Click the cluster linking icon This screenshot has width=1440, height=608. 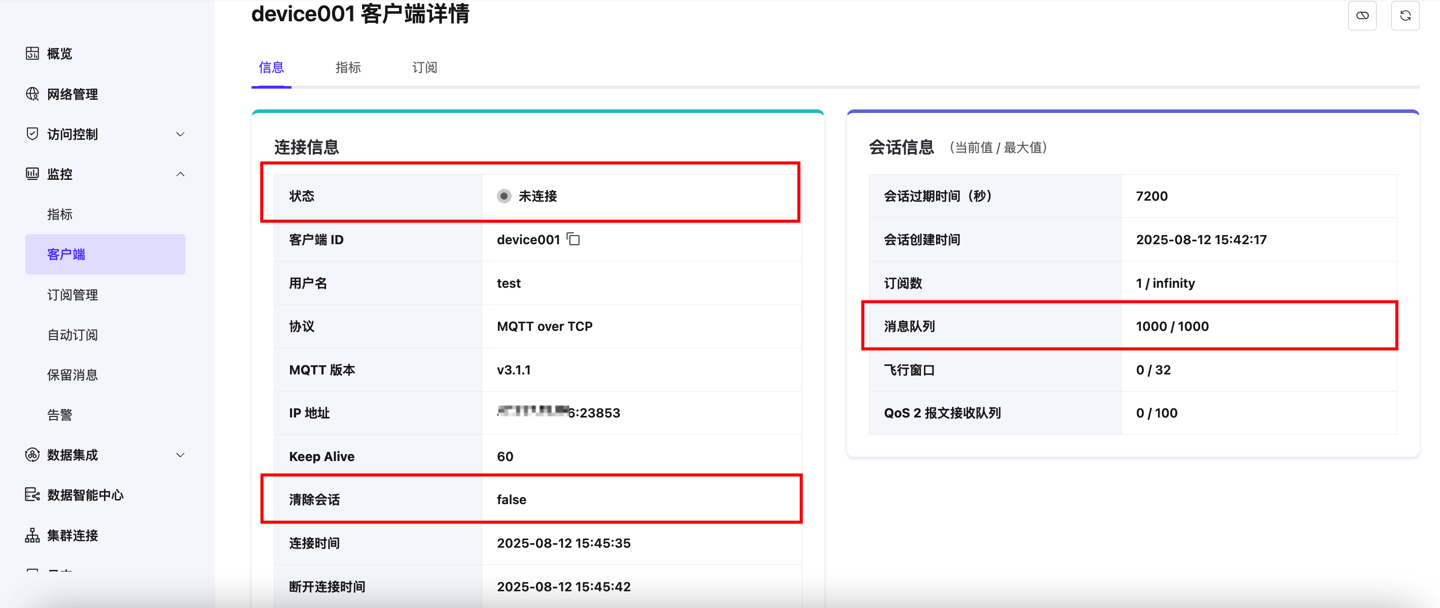click(32, 535)
